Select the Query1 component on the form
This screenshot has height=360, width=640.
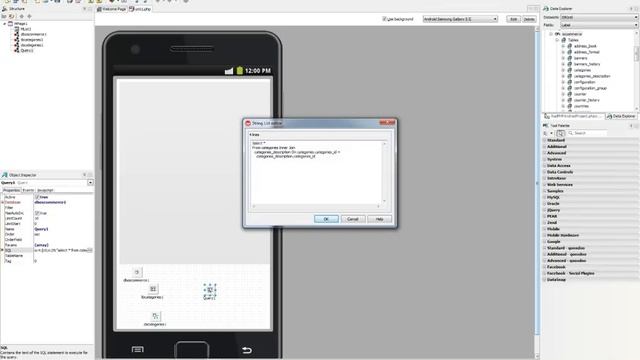[210, 290]
